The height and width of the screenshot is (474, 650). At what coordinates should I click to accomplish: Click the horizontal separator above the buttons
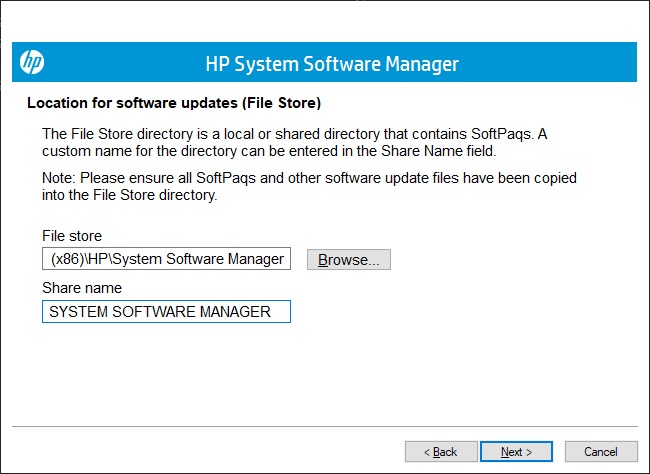tap(324, 427)
